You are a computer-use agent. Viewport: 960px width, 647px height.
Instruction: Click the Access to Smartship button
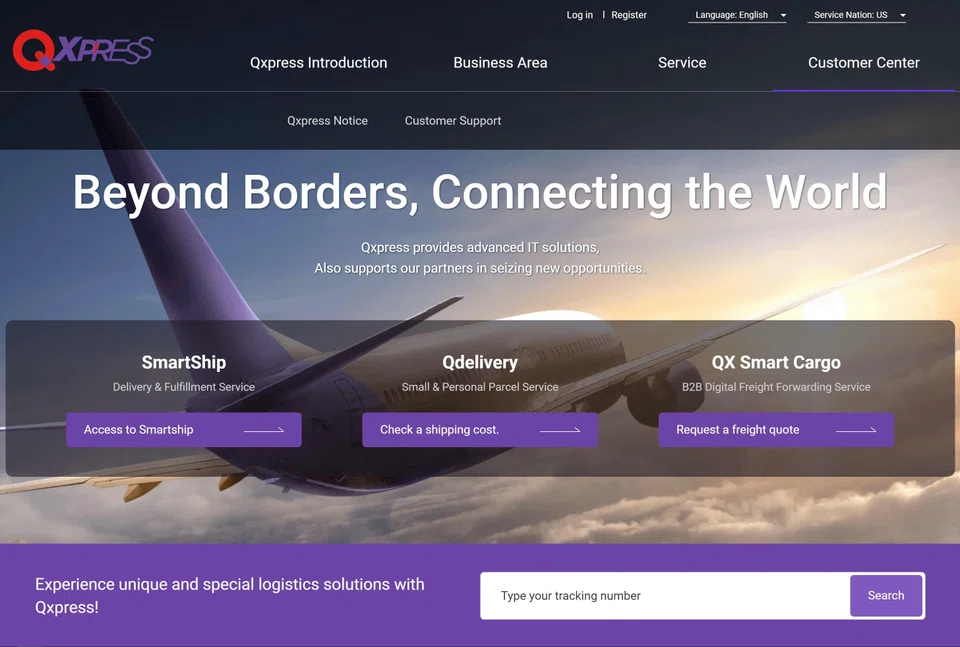184,430
